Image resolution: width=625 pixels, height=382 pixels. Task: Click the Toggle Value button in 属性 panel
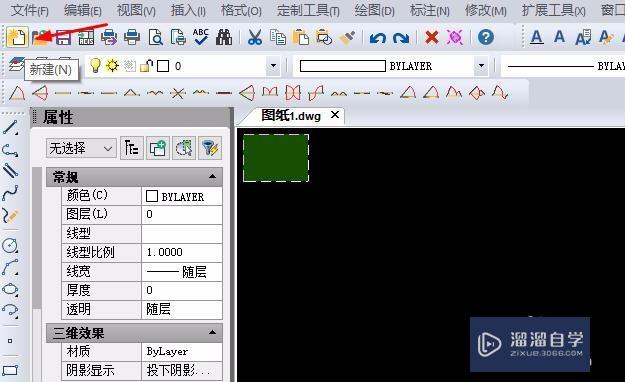click(132, 148)
